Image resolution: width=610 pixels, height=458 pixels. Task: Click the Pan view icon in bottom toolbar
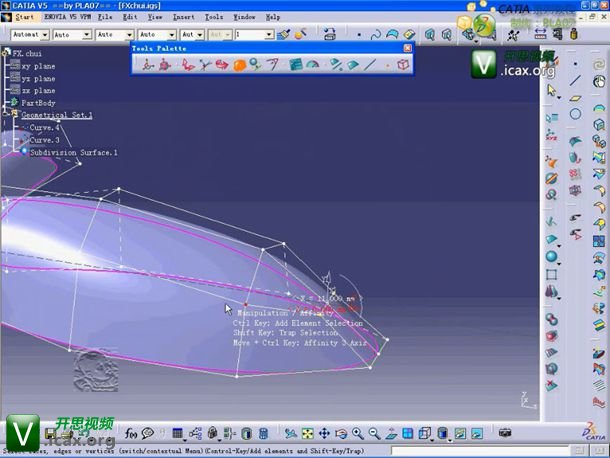click(323, 434)
